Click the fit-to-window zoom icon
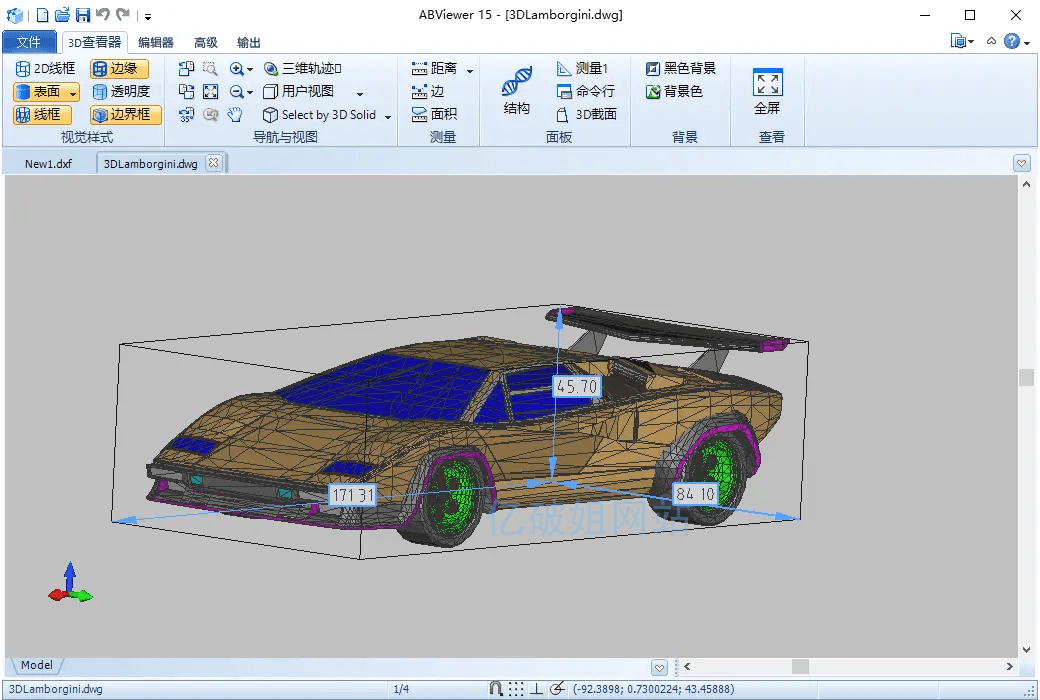1040x700 pixels. pyautogui.click(x=211, y=92)
